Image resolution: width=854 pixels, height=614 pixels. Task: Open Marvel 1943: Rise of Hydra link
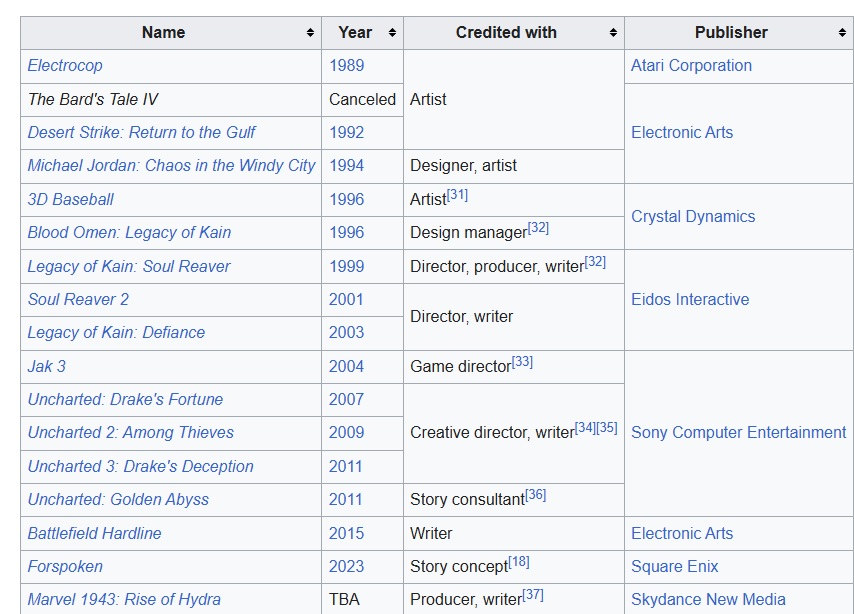[124, 600]
